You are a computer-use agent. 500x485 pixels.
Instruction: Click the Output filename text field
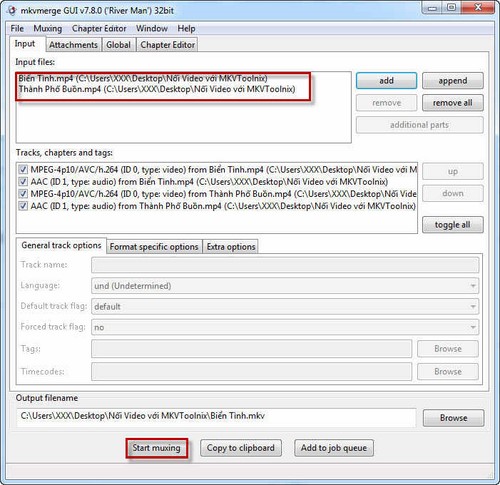pyautogui.click(x=216, y=417)
